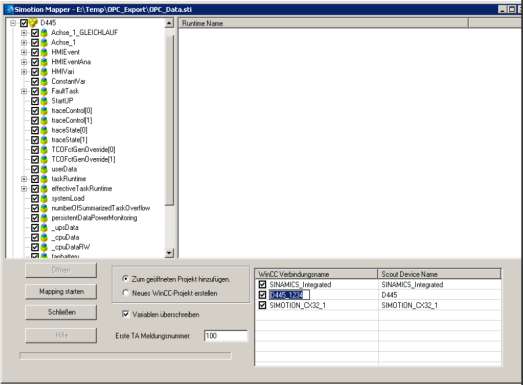Click the _upsData node icon
The width and height of the screenshot is (523, 385).
pos(44,228)
